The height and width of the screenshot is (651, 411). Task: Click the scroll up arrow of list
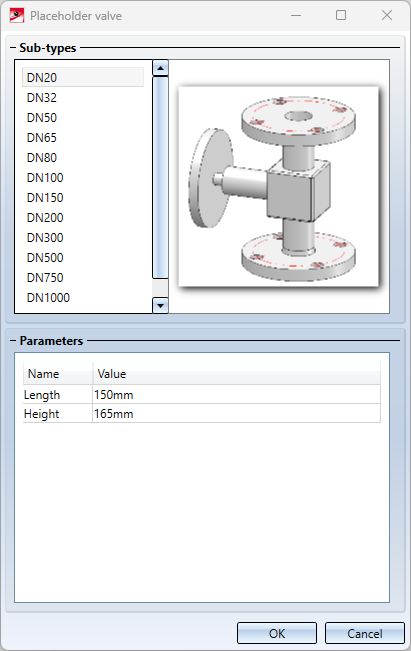tap(160, 68)
